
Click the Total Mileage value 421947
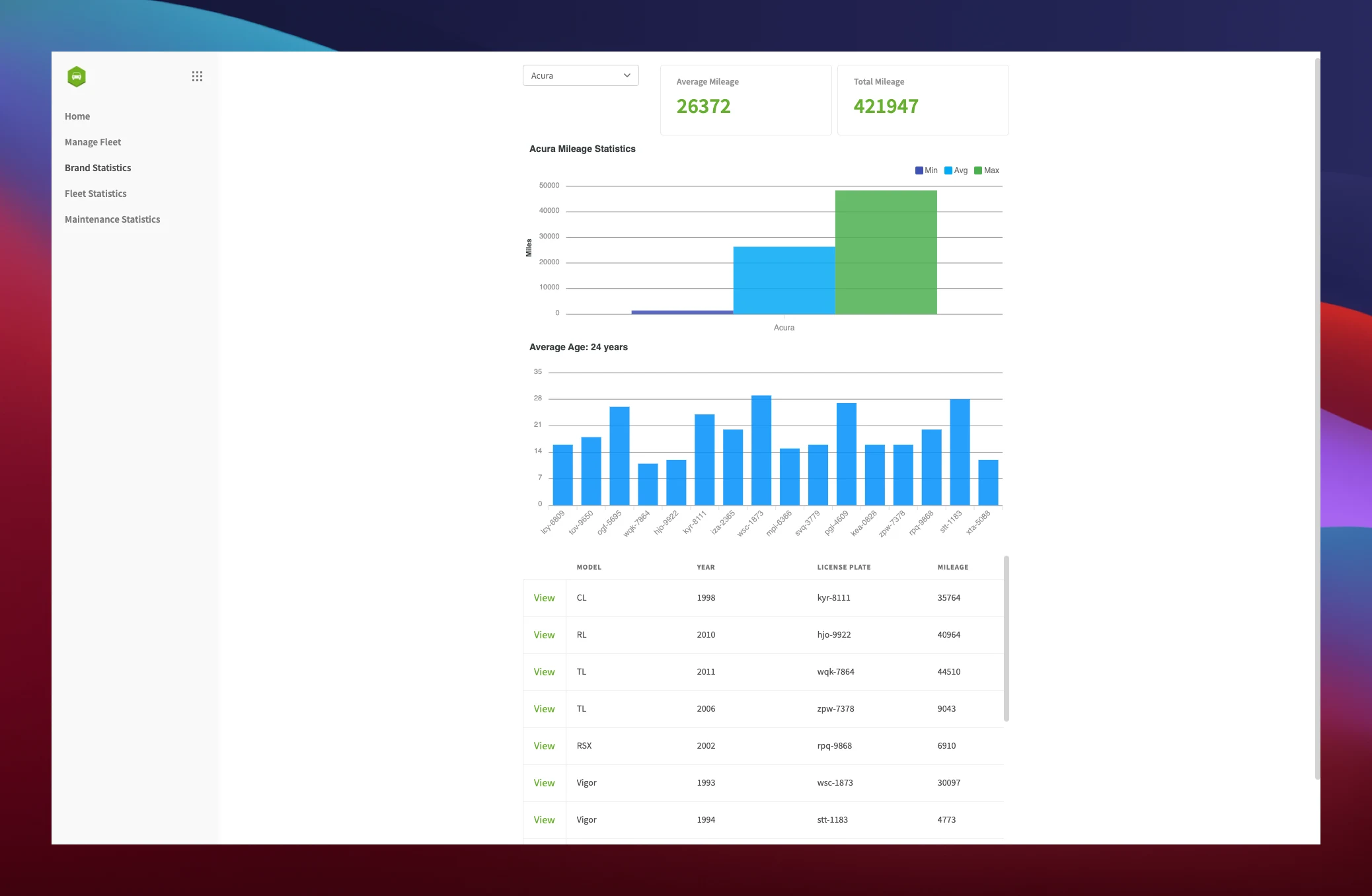point(886,106)
